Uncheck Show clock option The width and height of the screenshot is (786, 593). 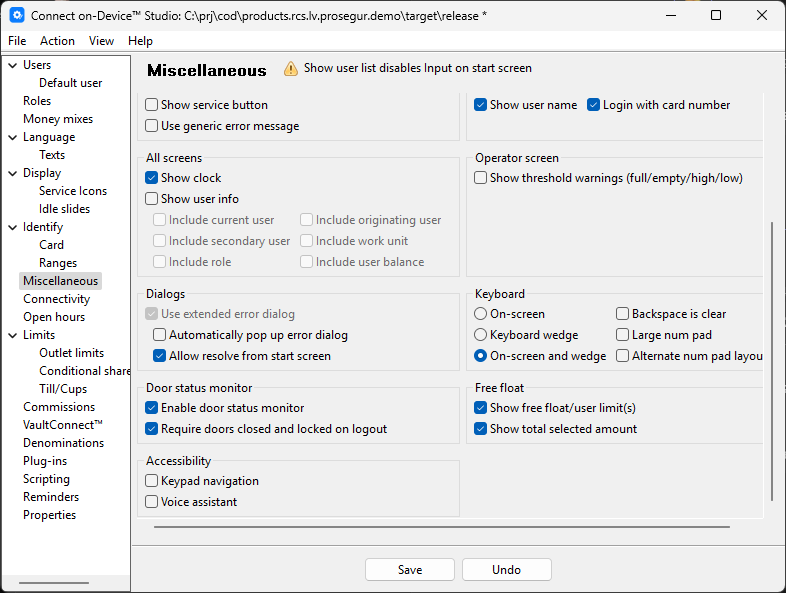[x=152, y=178]
